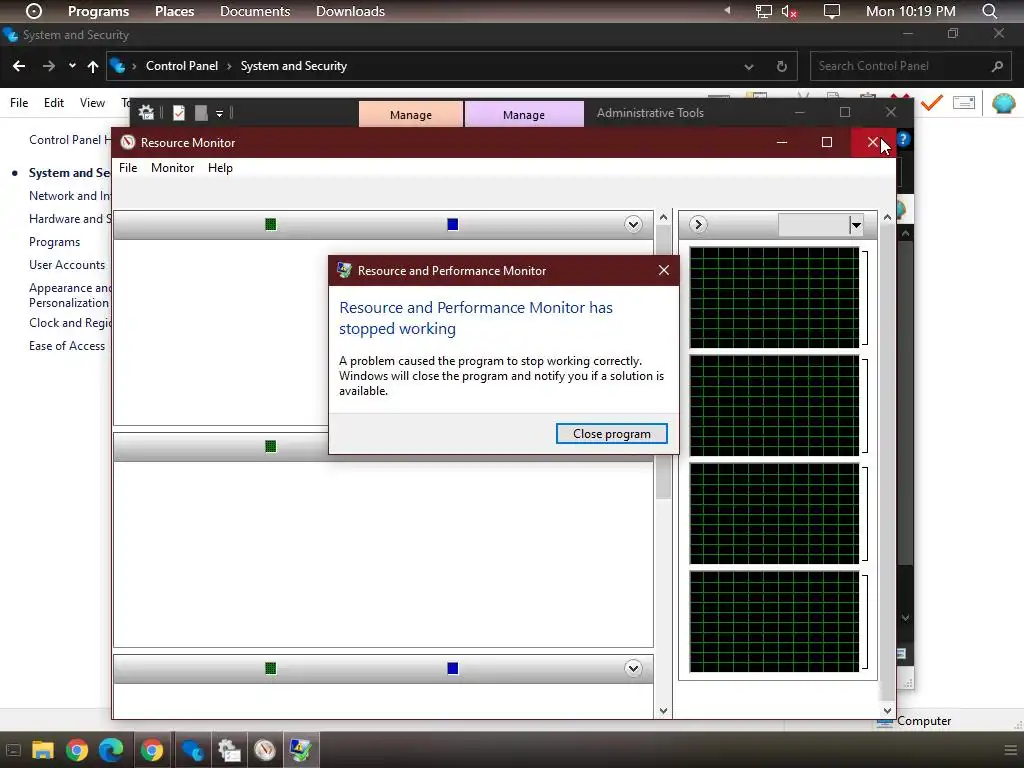Viewport: 1024px width, 768px height.
Task: Open the quick access toolbar customize dropdown
Action: (219, 114)
